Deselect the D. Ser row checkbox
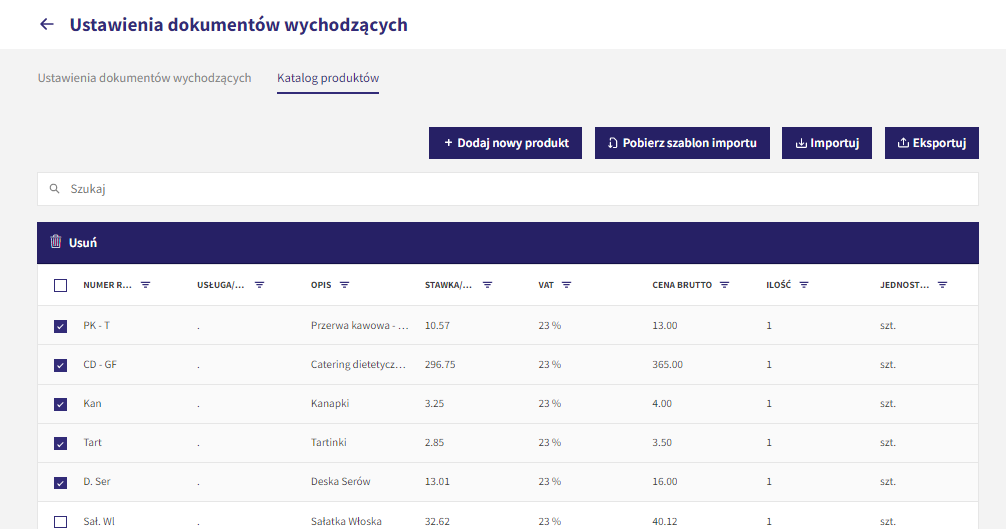This screenshot has height=529, width=1006. 60,483
